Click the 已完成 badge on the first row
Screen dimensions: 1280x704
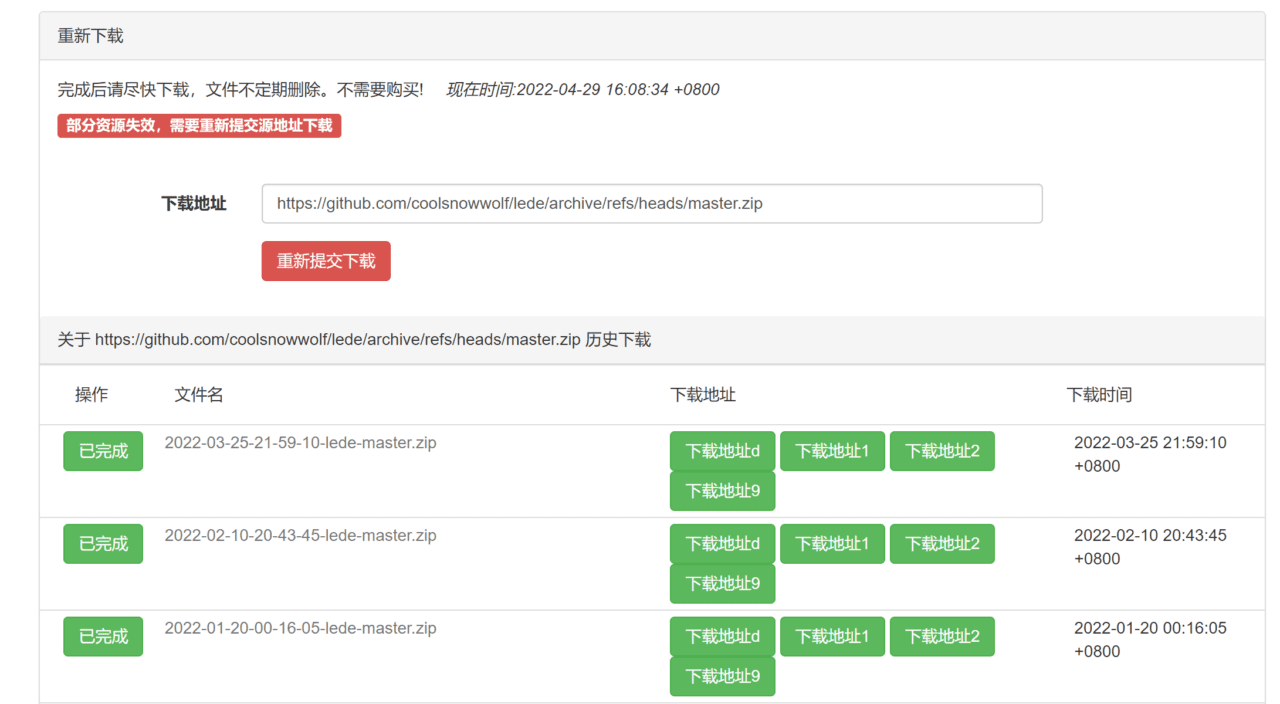coord(103,451)
